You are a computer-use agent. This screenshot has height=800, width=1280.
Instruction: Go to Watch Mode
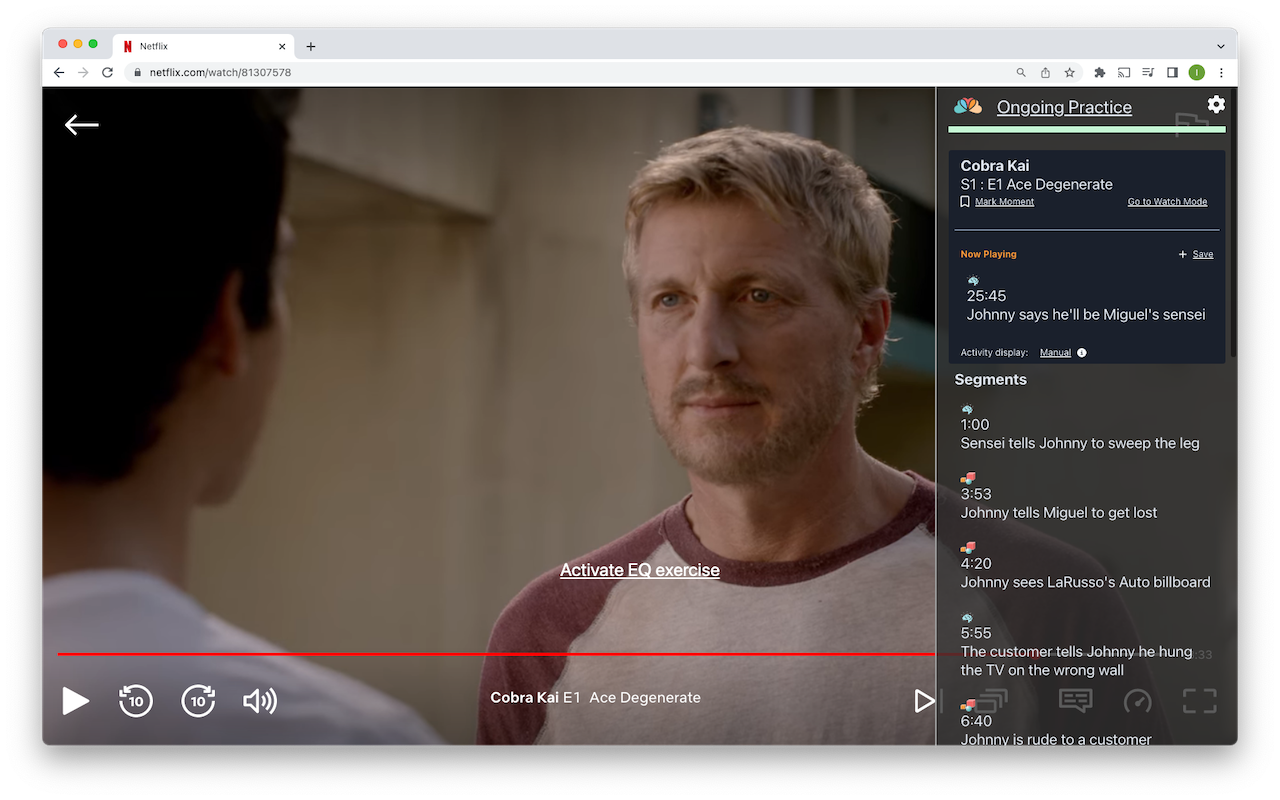coord(1167,201)
